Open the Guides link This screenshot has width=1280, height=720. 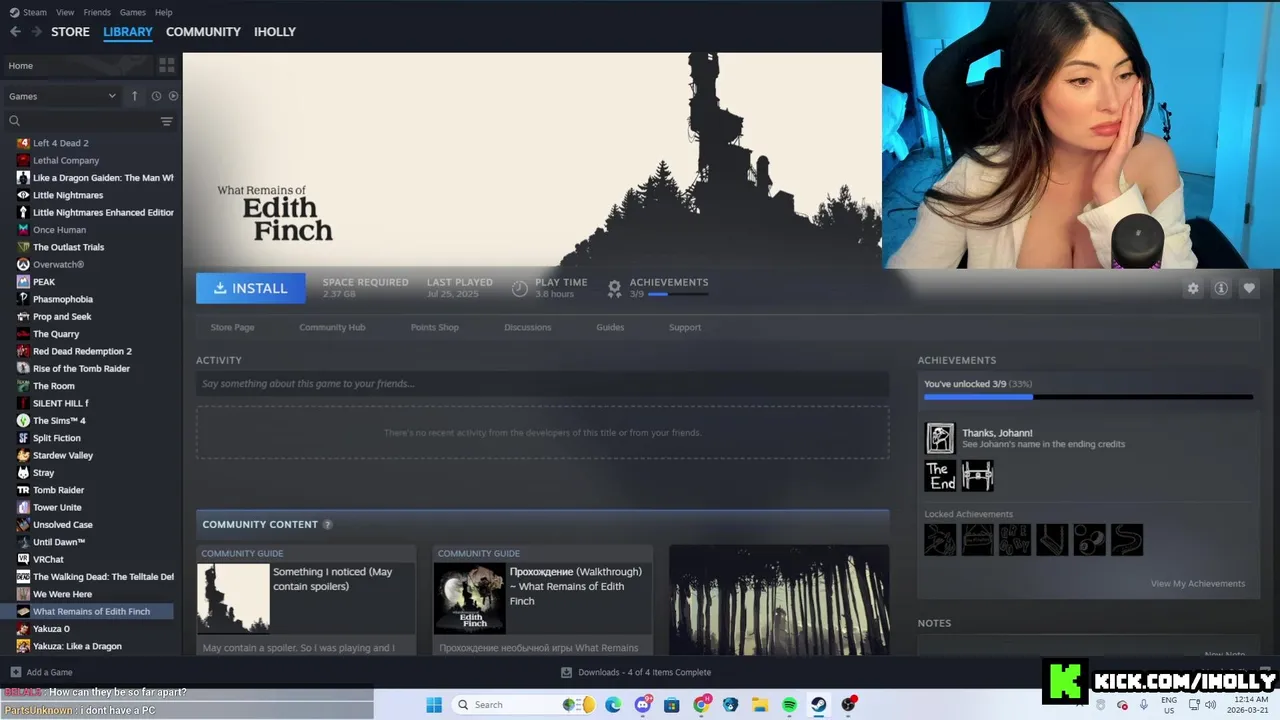coord(610,327)
